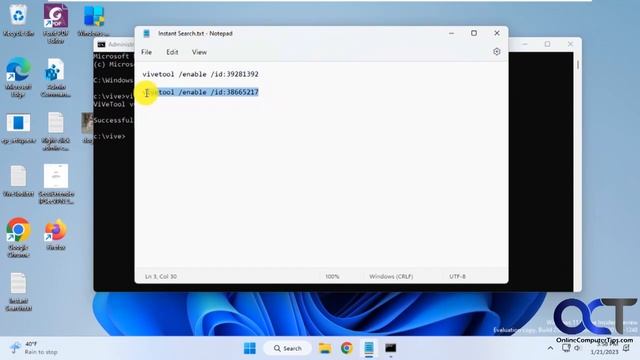The image size is (640, 360).
Task: Select the Google Chrome desktop icon
Action: point(18,238)
